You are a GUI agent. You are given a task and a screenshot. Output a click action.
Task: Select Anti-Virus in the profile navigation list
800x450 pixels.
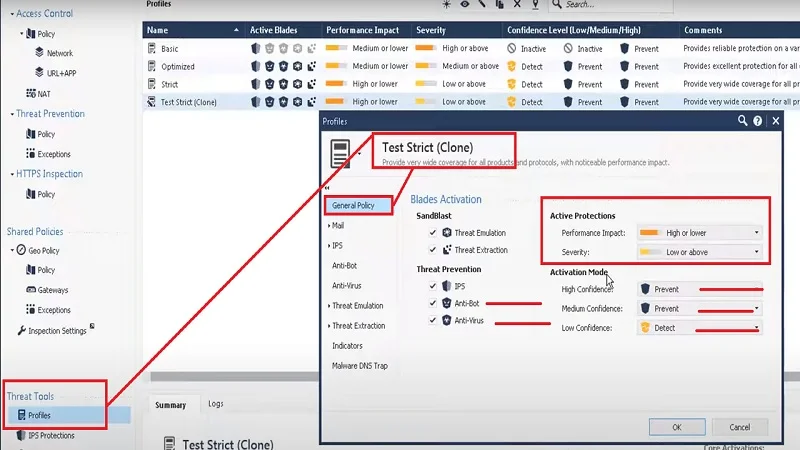pos(346,286)
